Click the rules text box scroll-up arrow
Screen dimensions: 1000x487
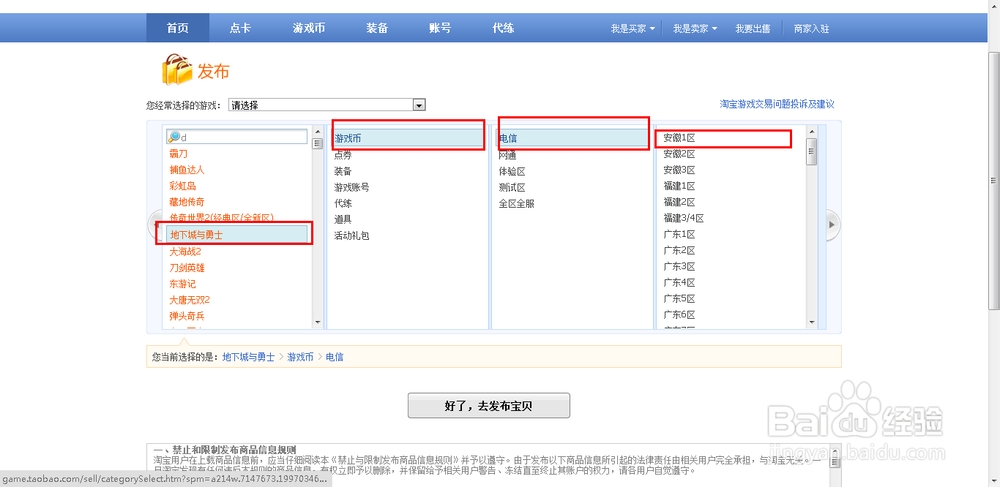834,450
